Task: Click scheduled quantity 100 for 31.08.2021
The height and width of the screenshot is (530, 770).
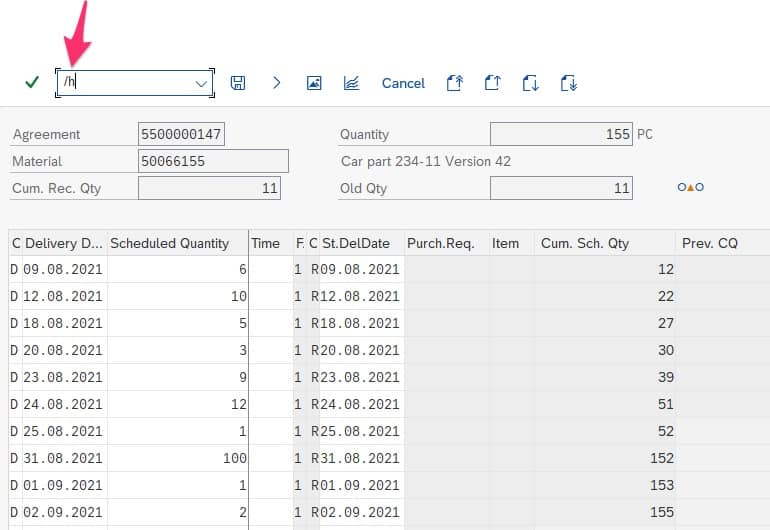Action: [177, 458]
